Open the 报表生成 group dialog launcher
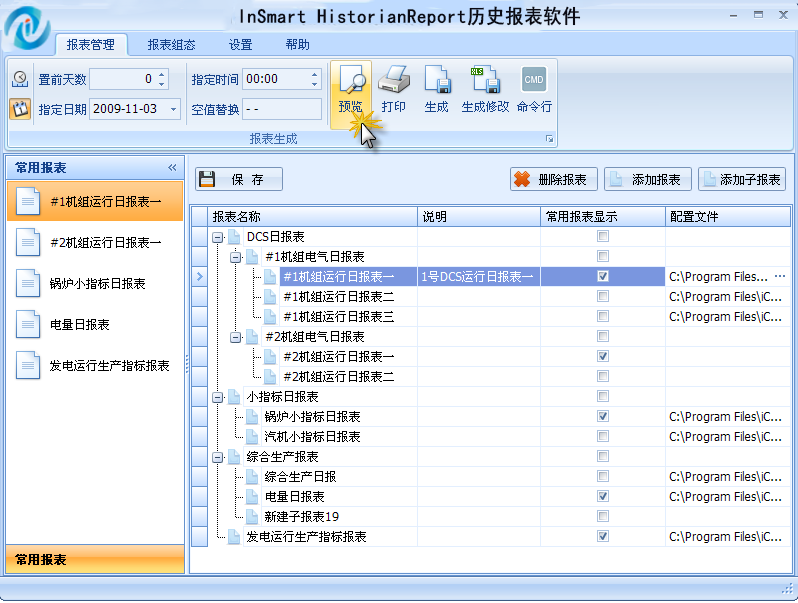Screen dimensions: 798x603 pyautogui.click(x=549, y=139)
